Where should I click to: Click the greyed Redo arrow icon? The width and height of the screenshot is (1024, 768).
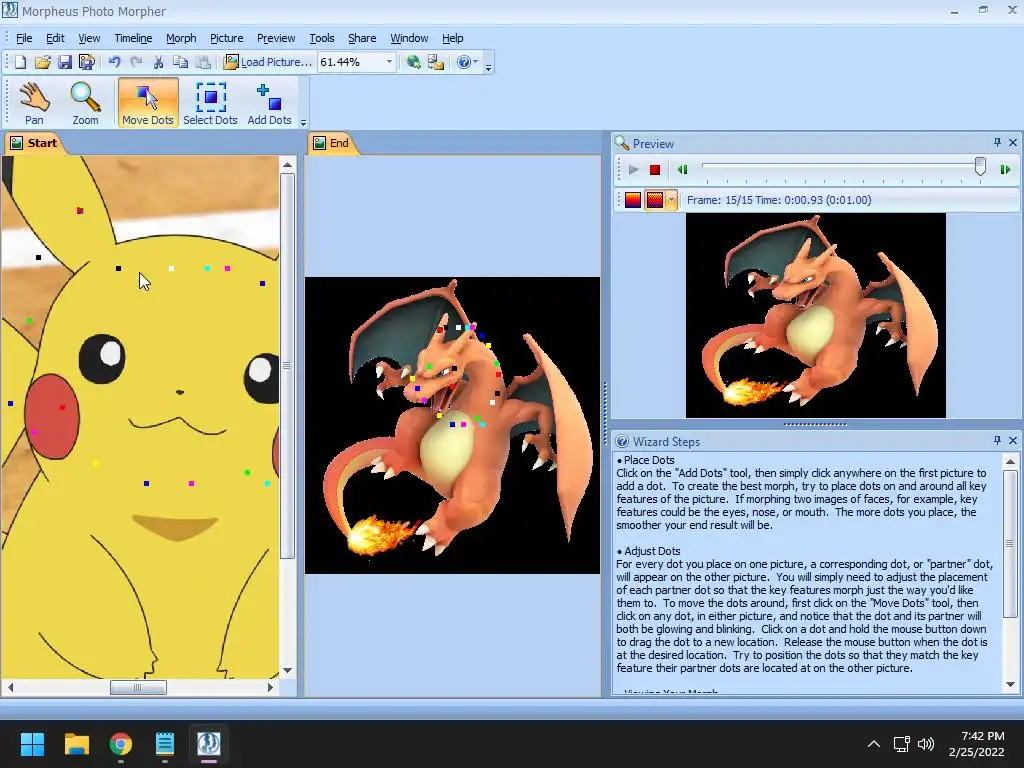[x=136, y=62]
